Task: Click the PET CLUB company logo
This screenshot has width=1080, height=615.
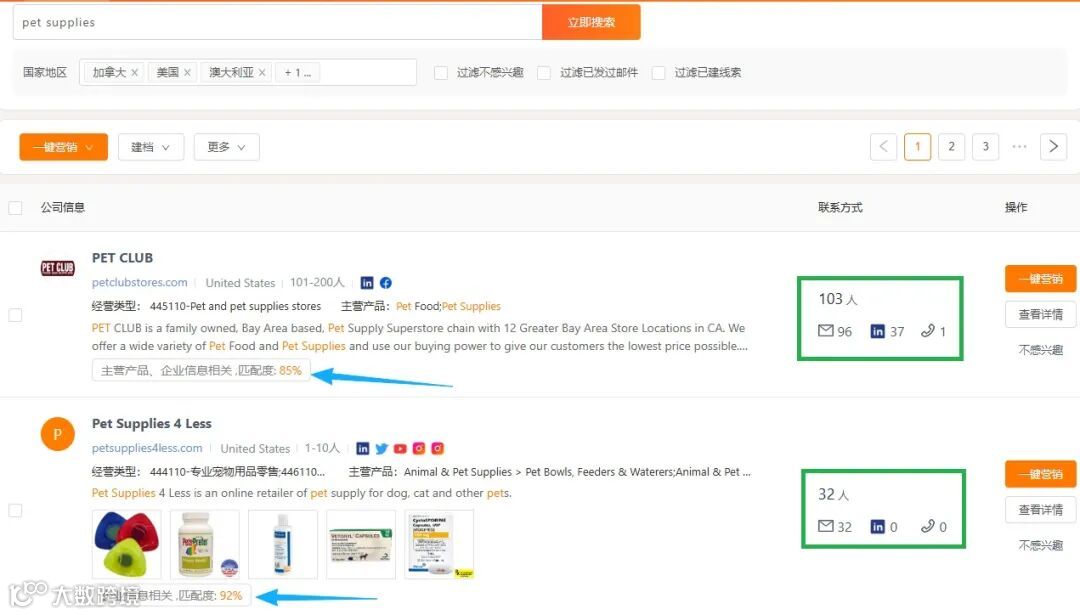Action: [58, 268]
